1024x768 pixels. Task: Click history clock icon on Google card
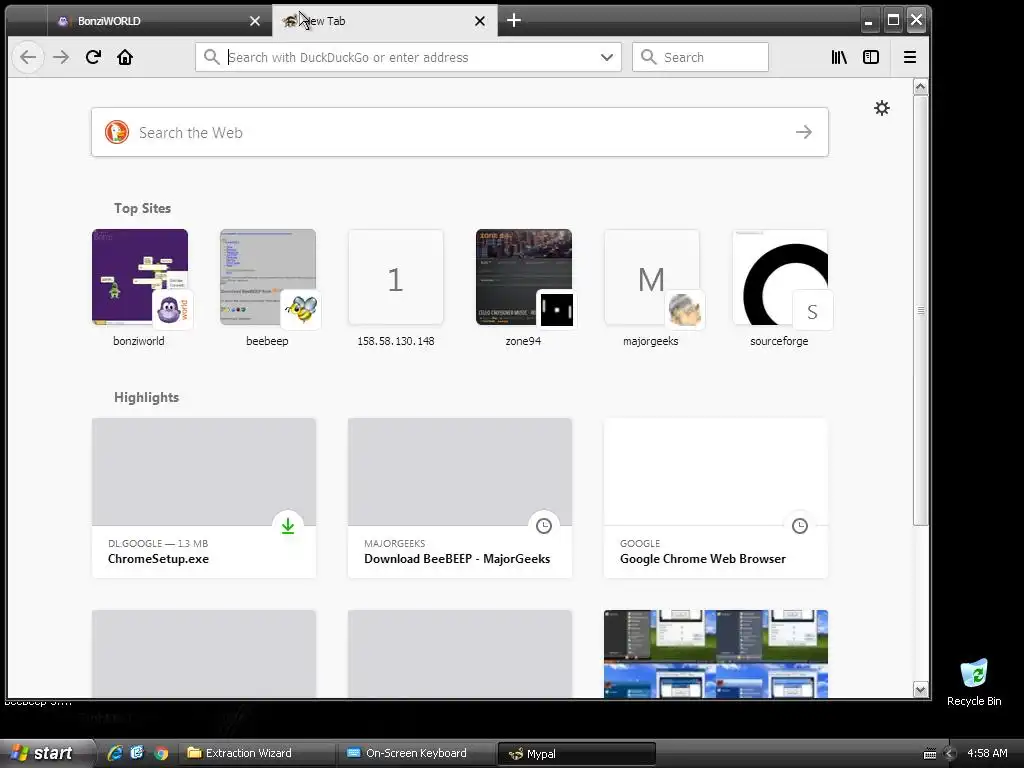tap(800, 526)
